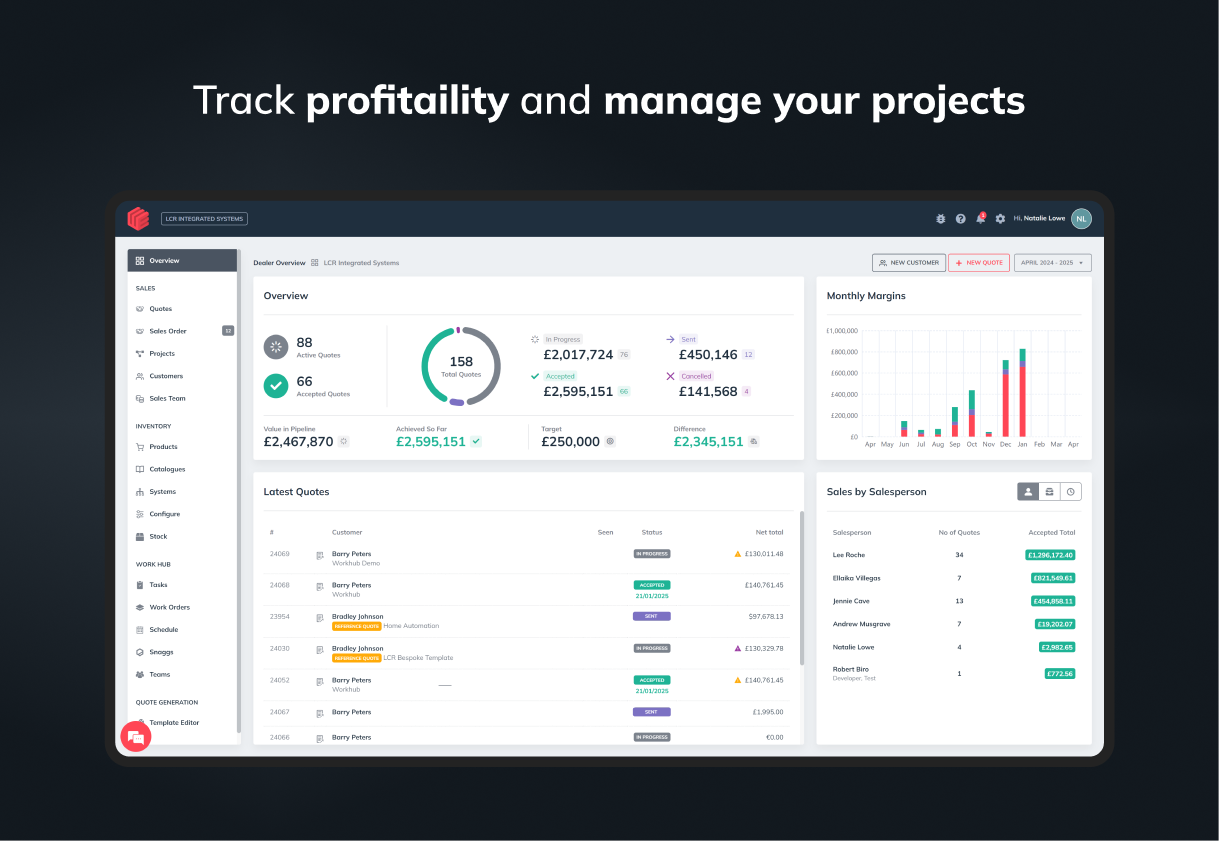Click document icon for quote 24069

(x=320, y=555)
